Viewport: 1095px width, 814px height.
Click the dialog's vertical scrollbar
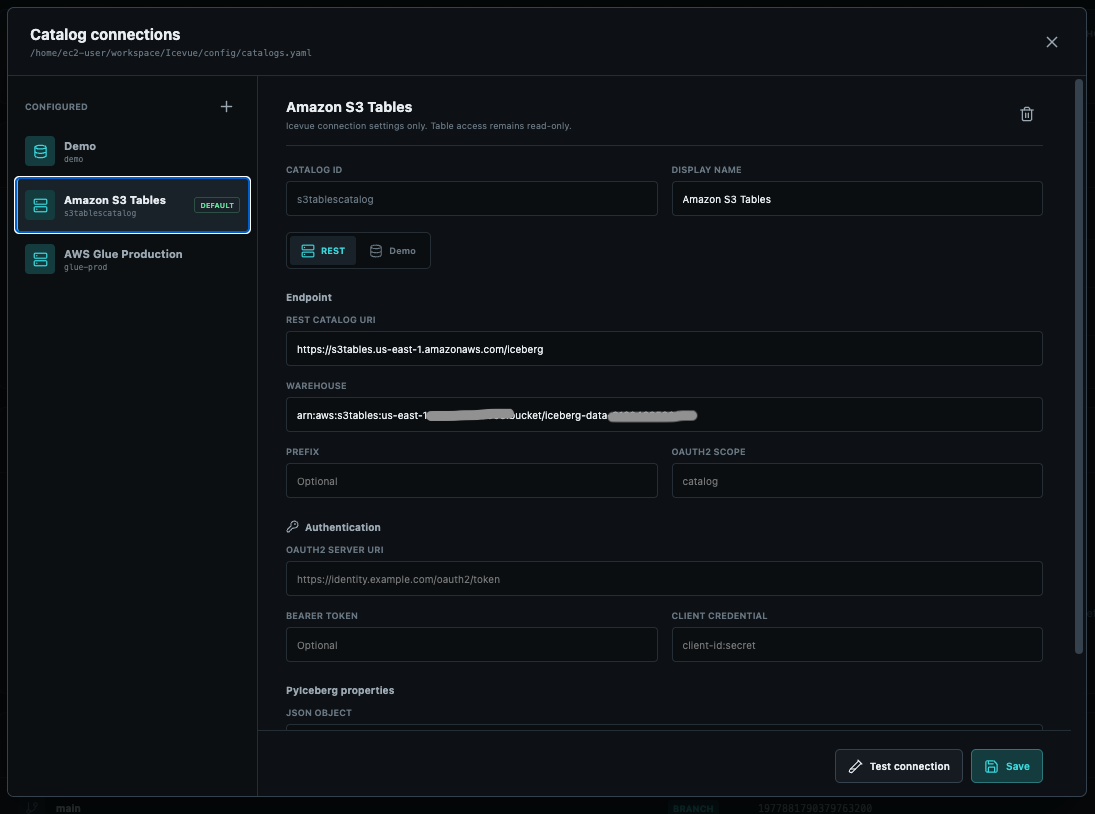[1078, 367]
